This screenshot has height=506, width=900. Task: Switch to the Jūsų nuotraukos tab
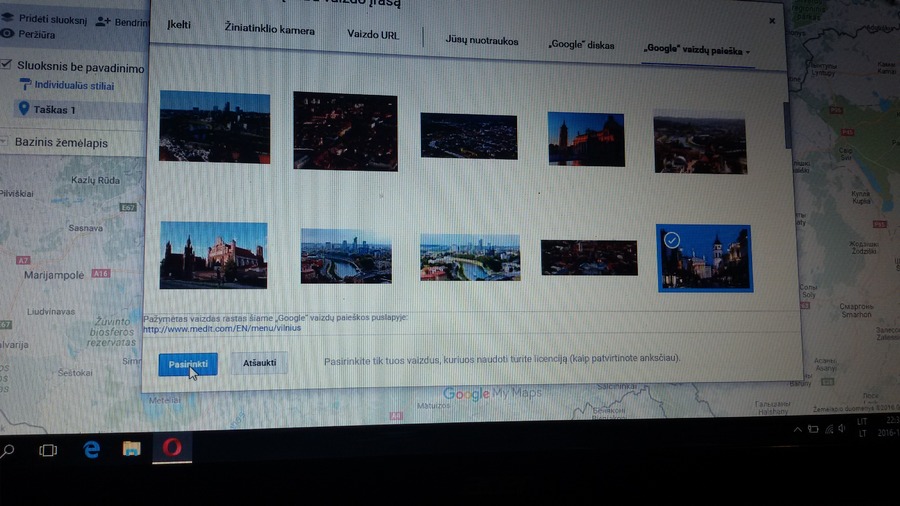[x=482, y=41]
